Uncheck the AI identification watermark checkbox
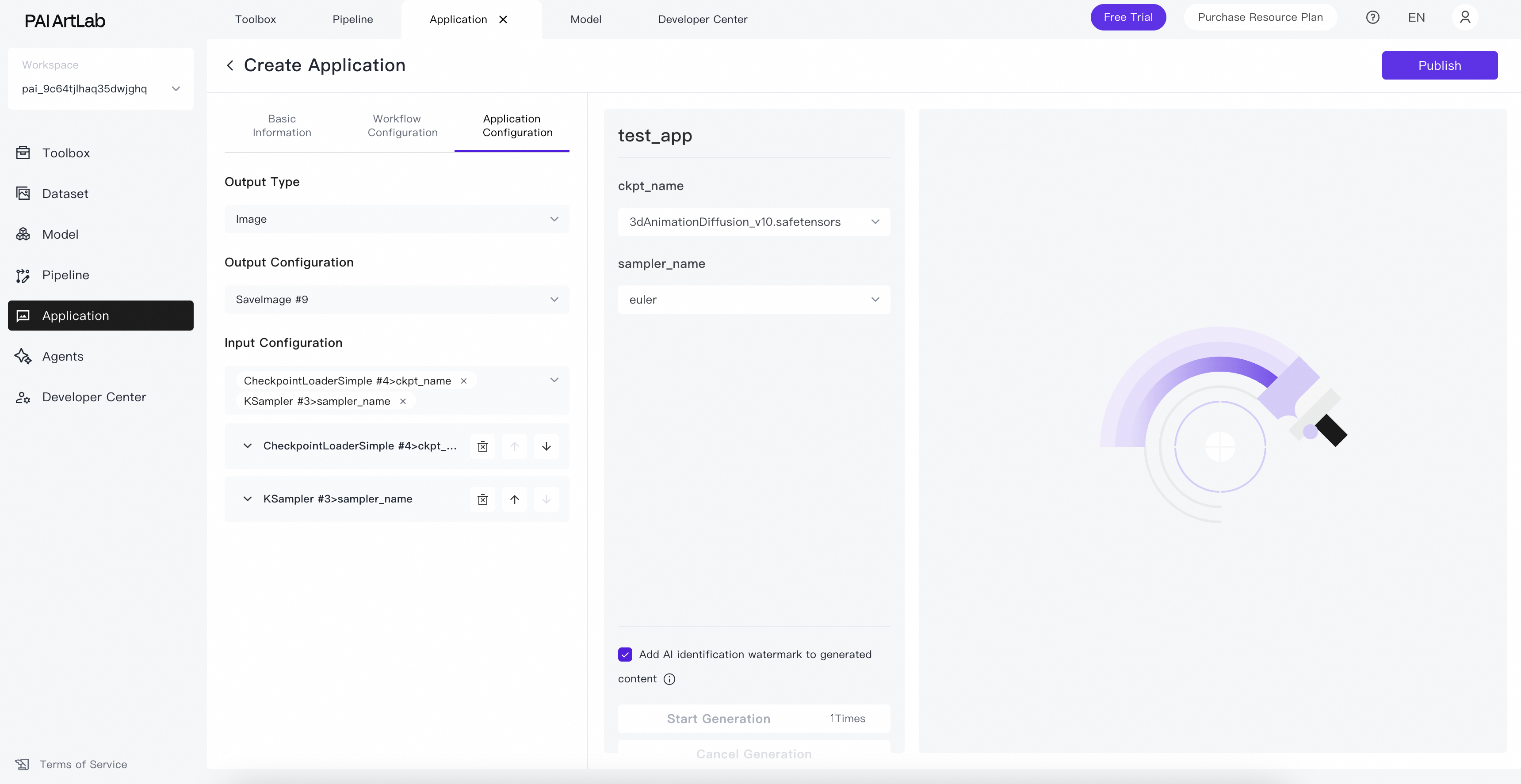The height and width of the screenshot is (784, 1521). pyautogui.click(x=625, y=654)
